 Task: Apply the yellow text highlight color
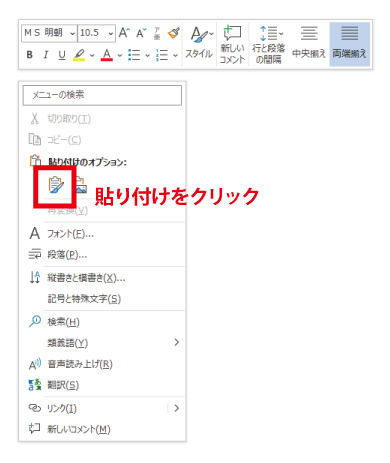pyautogui.click(x=79, y=55)
